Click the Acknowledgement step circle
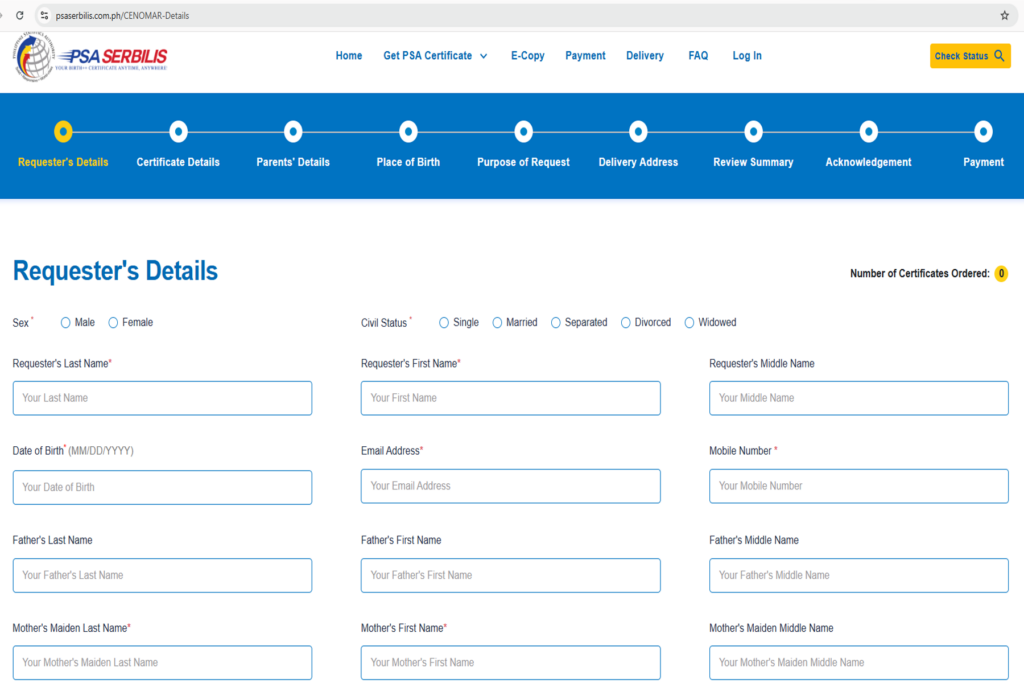Screen dimensions: 1024x683 click(x=869, y=132)
